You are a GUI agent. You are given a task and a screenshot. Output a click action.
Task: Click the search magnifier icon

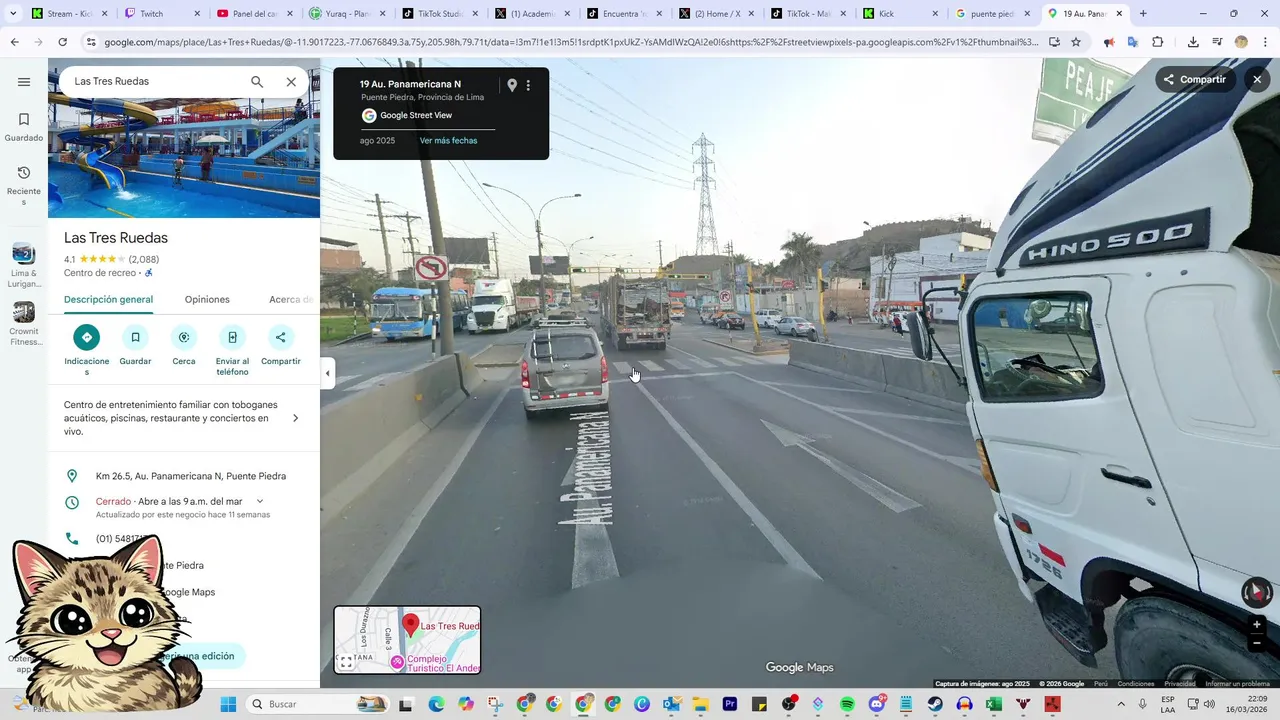pos(257,82)
